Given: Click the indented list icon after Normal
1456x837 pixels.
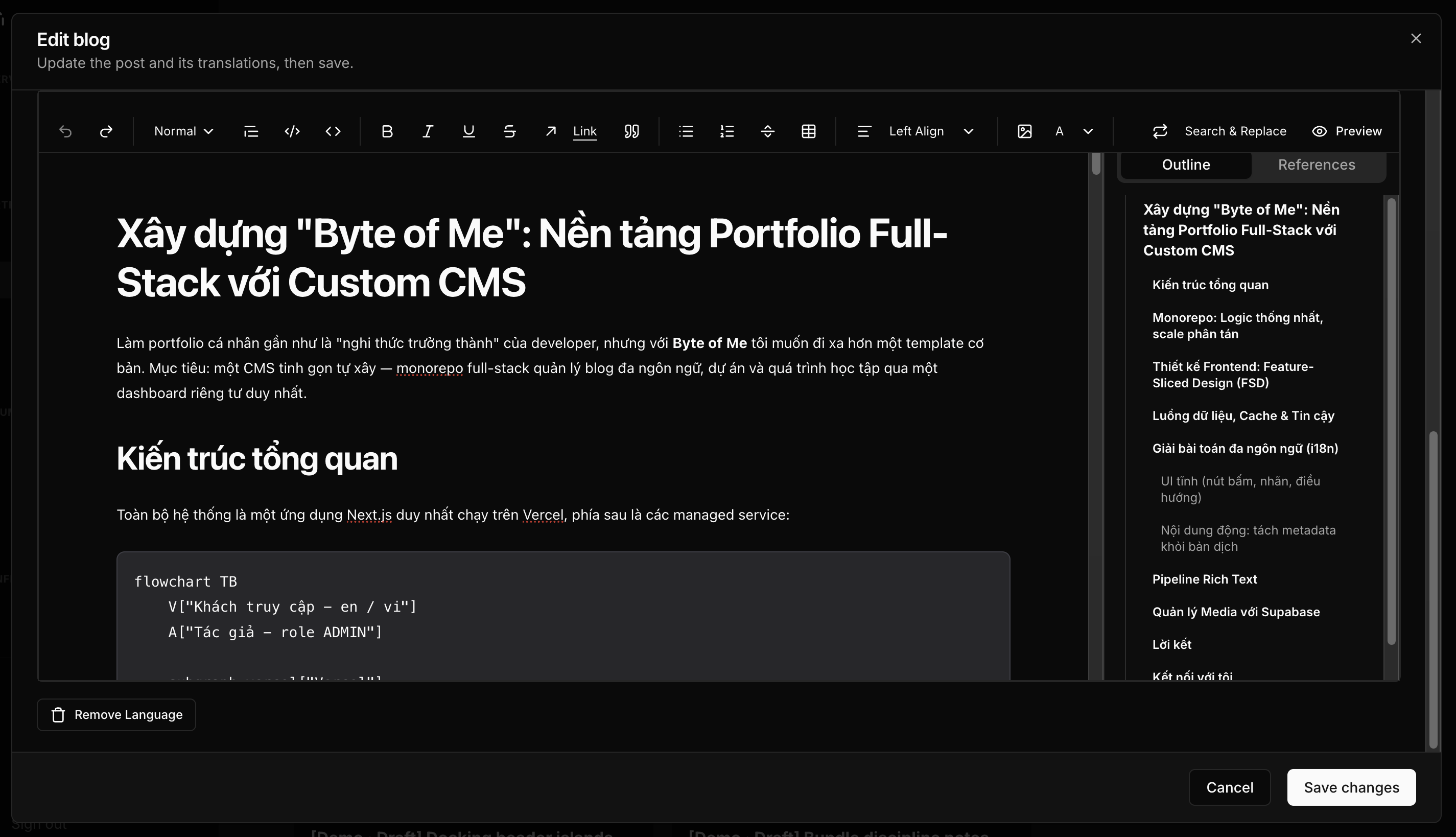Looking at the screenshot, I should tap(251, 131).
